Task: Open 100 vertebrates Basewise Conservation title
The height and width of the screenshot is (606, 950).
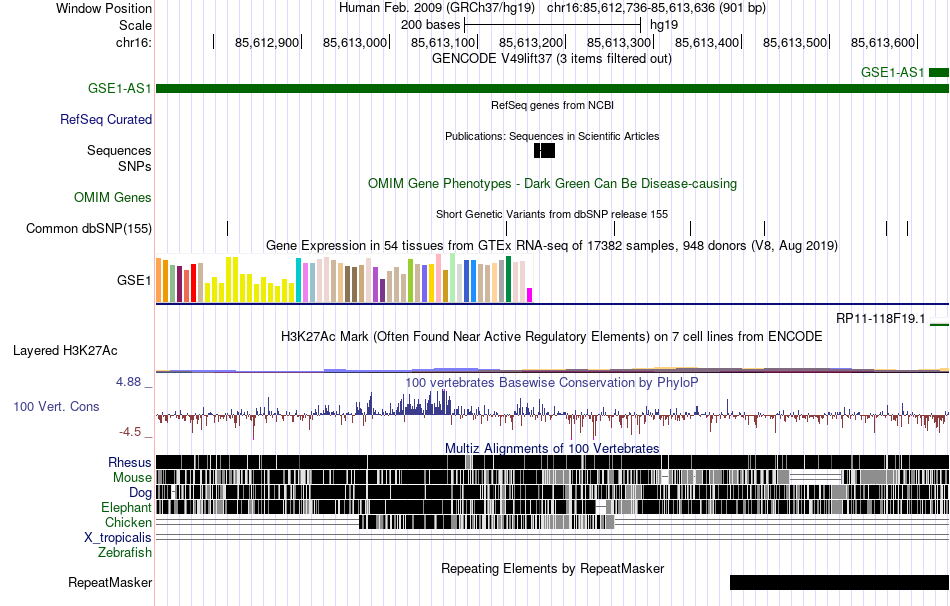Action: point(552,382)
